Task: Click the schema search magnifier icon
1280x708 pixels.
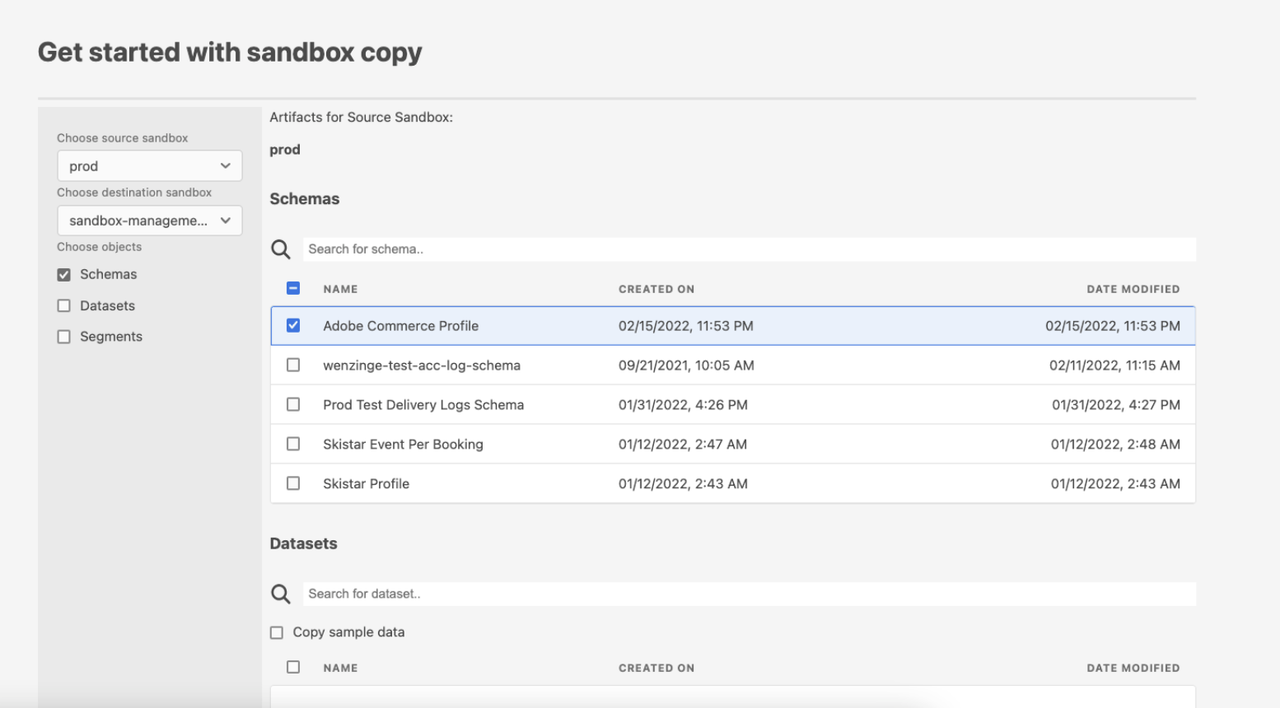Action: [281, 249]
